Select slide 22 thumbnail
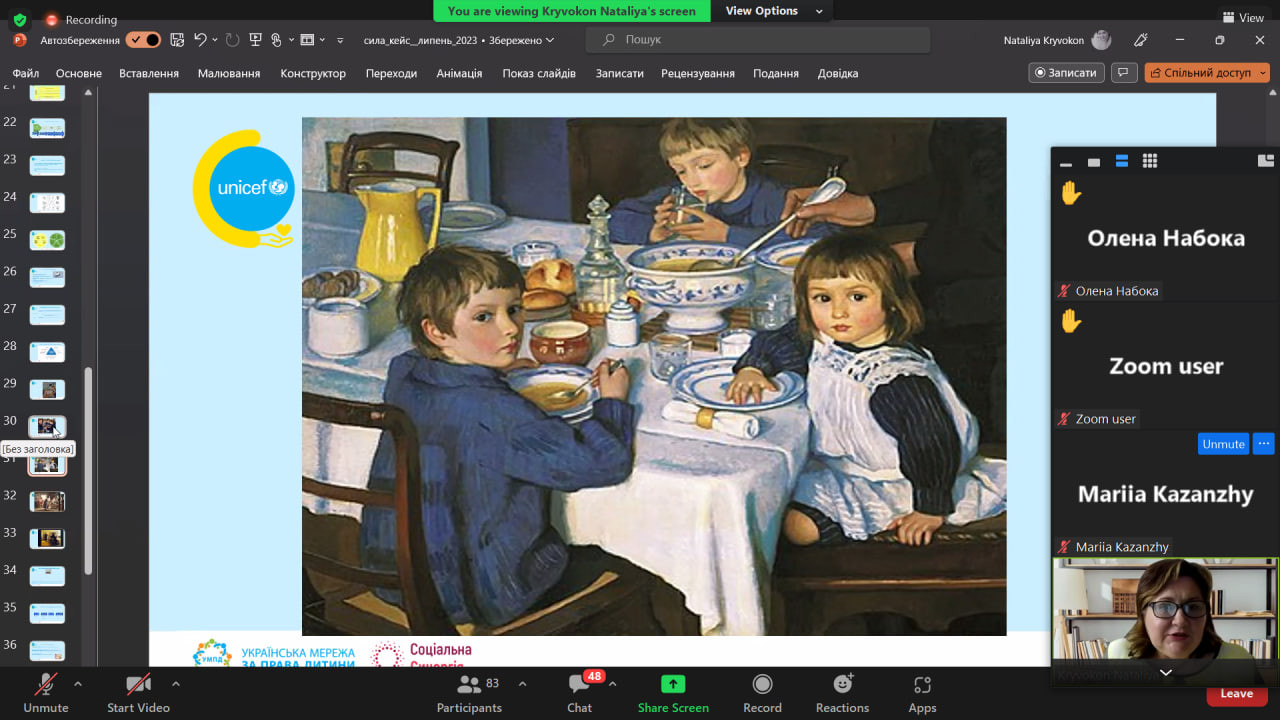The image size is (1280, 720). pos(47,128)
